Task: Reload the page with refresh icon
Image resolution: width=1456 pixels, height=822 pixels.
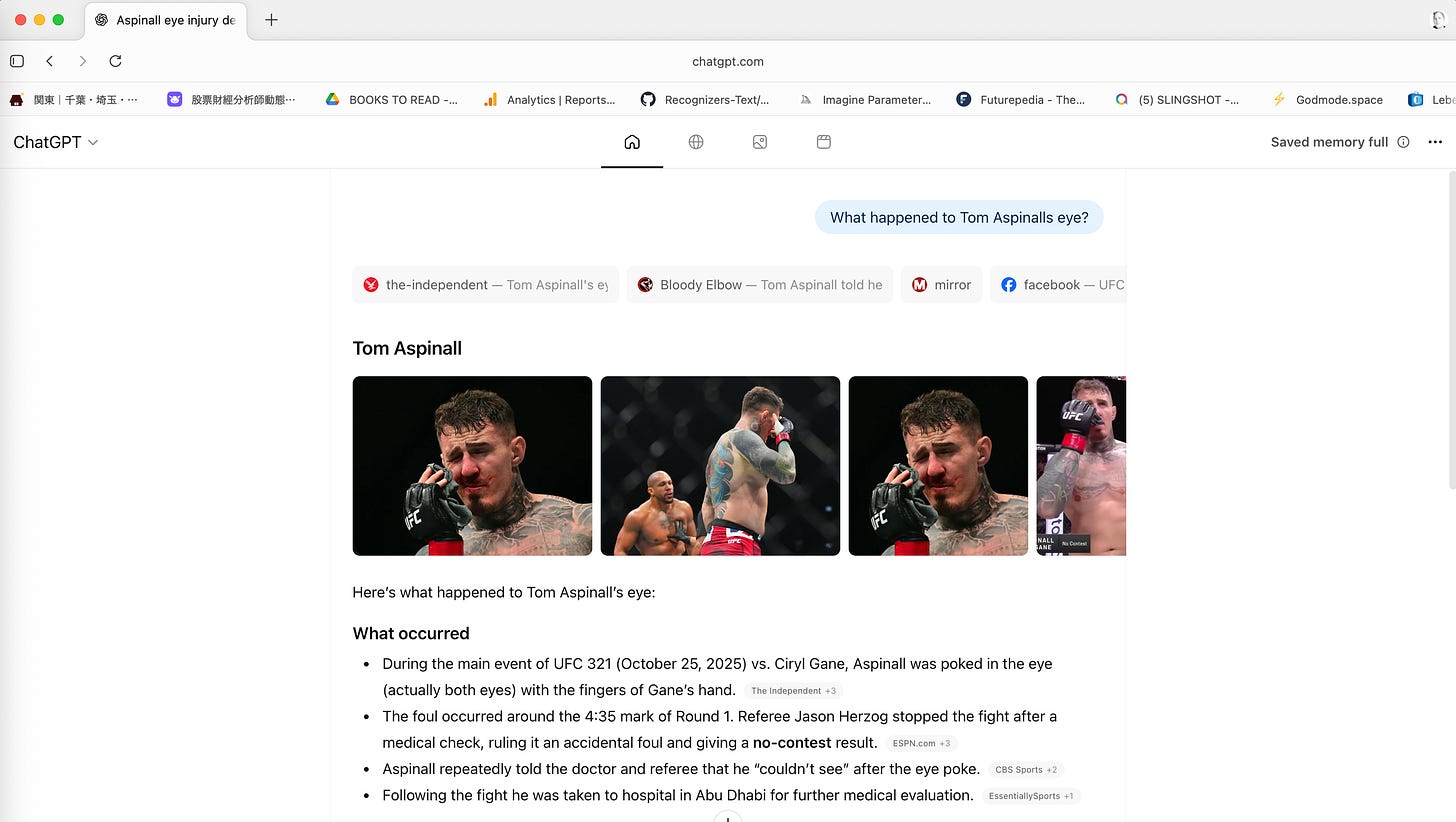Action: click(x=115, y=61)
